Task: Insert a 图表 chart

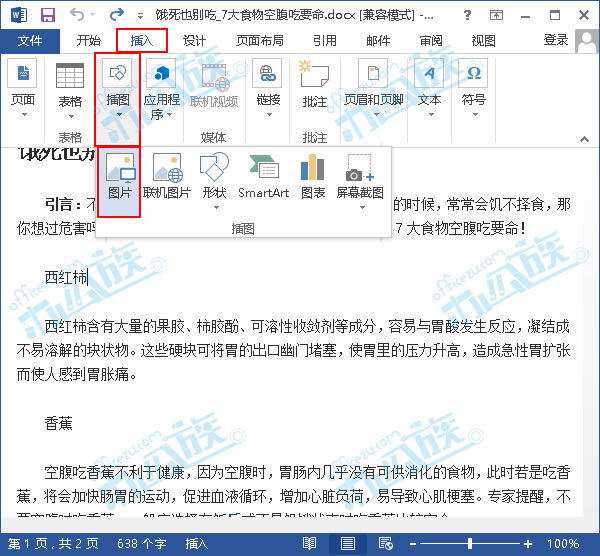Action: pos(313,177)
